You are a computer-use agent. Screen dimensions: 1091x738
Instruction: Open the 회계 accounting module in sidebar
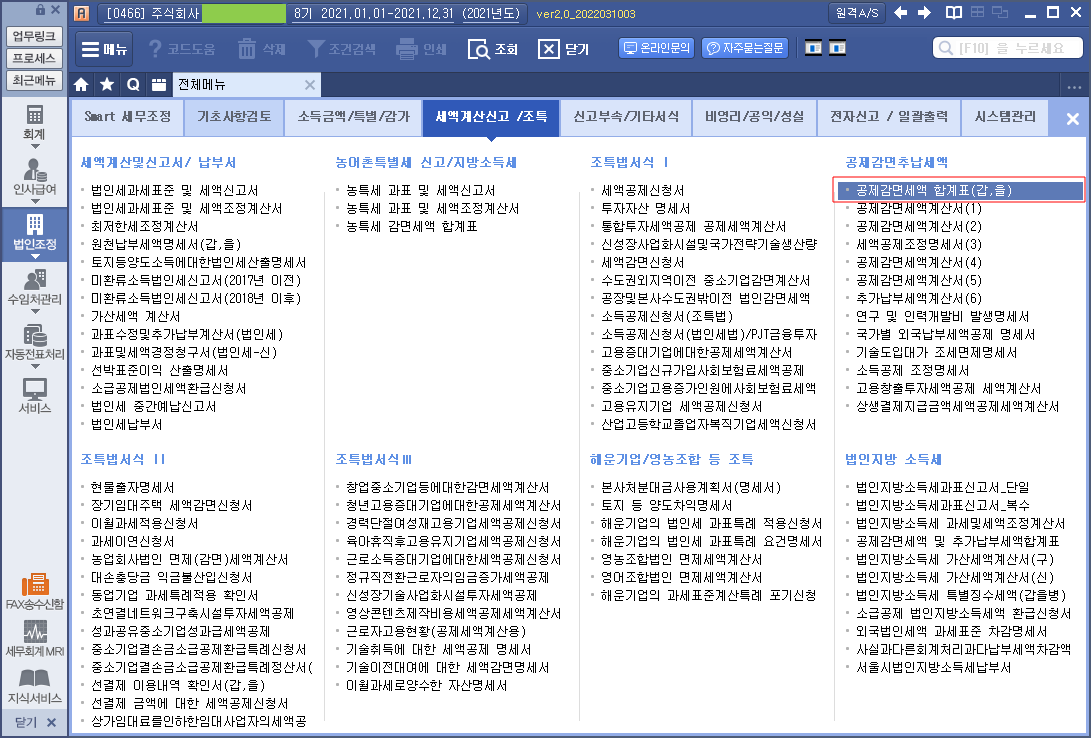point(34,121)
